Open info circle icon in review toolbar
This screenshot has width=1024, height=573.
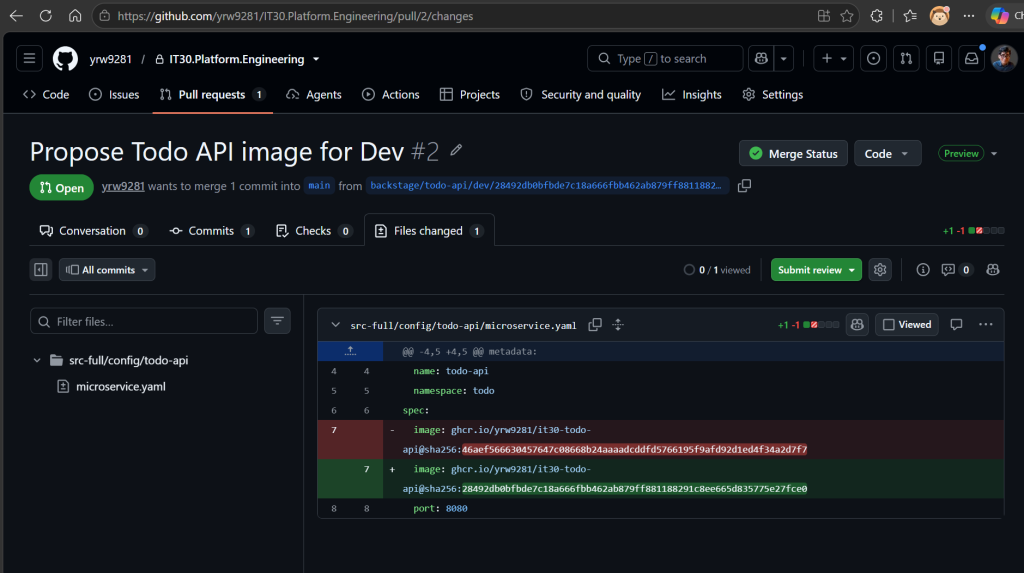click(923, 270)
